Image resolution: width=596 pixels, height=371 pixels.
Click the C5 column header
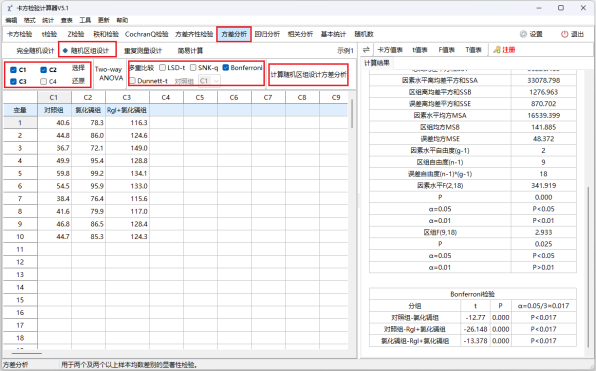tap(200, 97)
